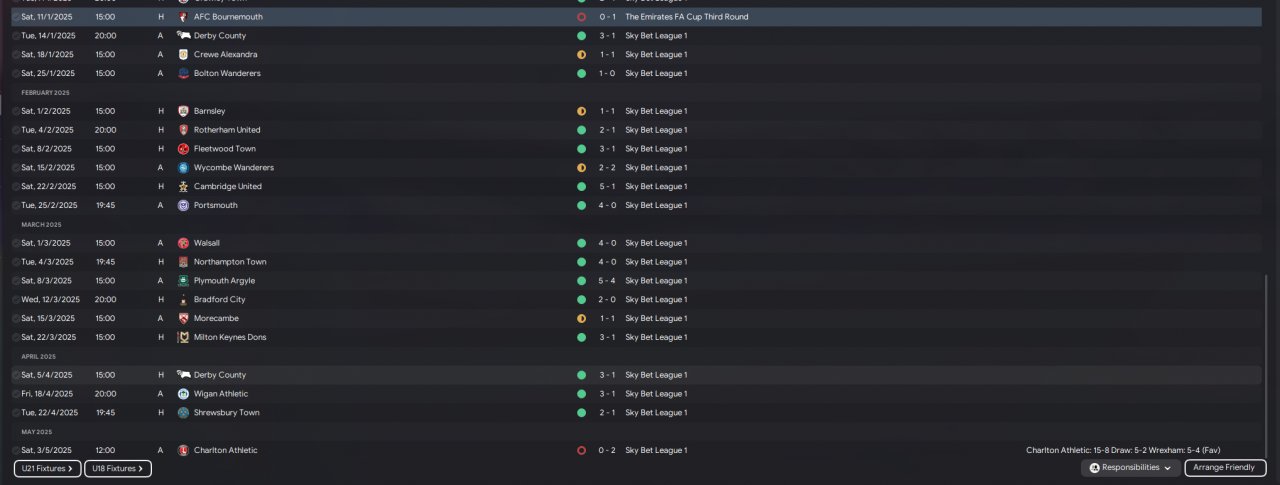Toggle the selection circle for Sat, 3/5/2025 fixture
Screen dimensions: 1280x485
point(16,450)
